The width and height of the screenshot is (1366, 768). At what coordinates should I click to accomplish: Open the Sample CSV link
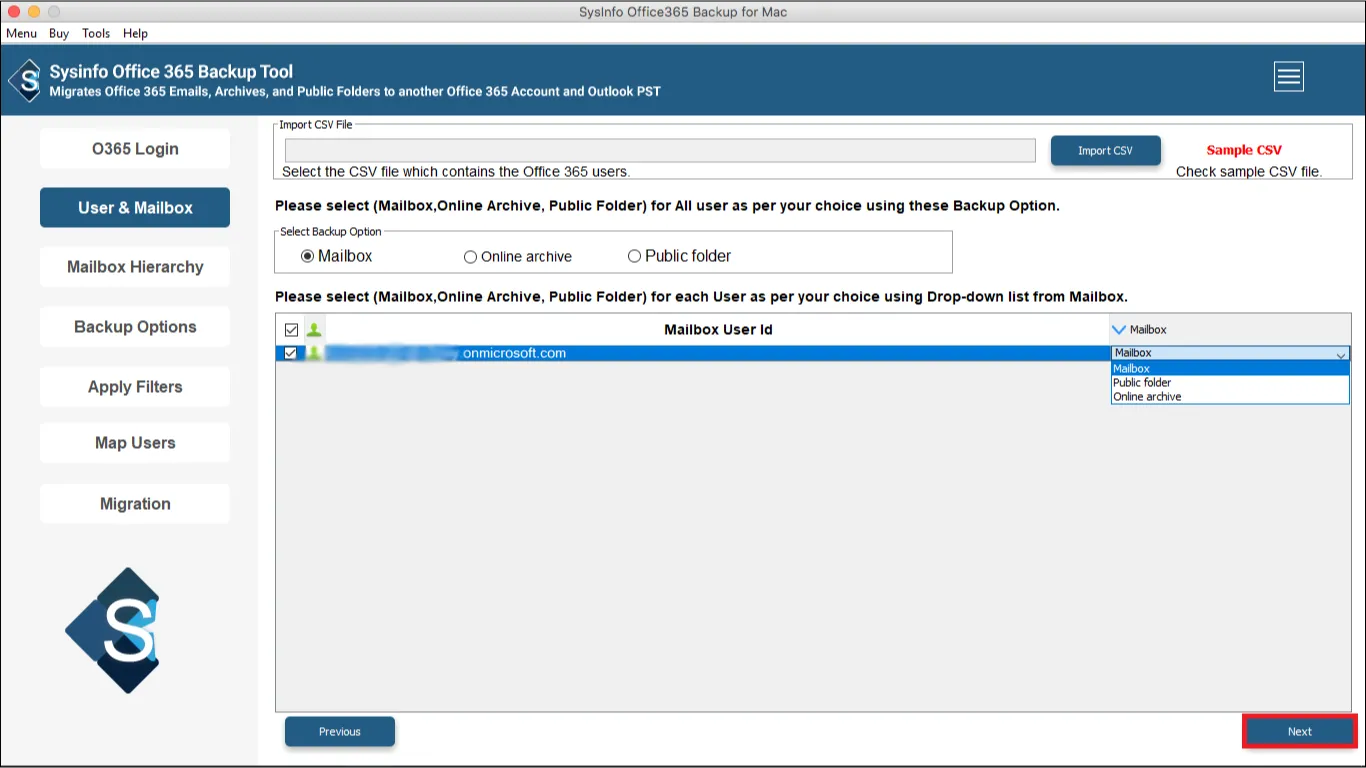point(1244,150)
